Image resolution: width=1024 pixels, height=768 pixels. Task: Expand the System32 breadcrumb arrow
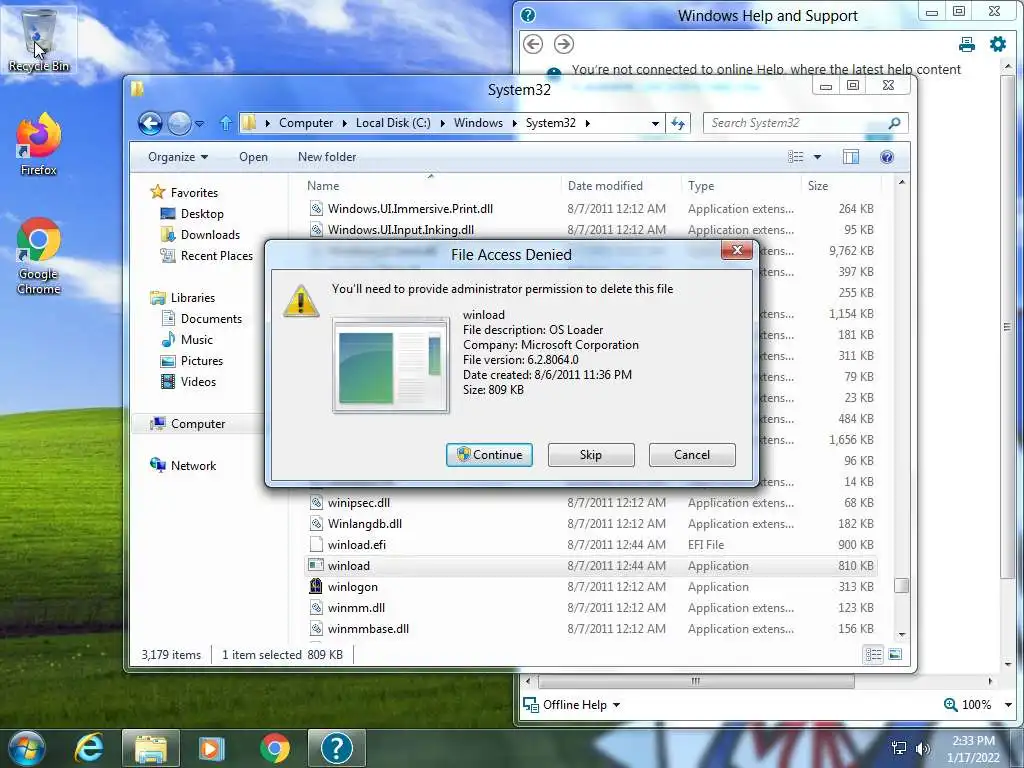[x=588, y=123]
